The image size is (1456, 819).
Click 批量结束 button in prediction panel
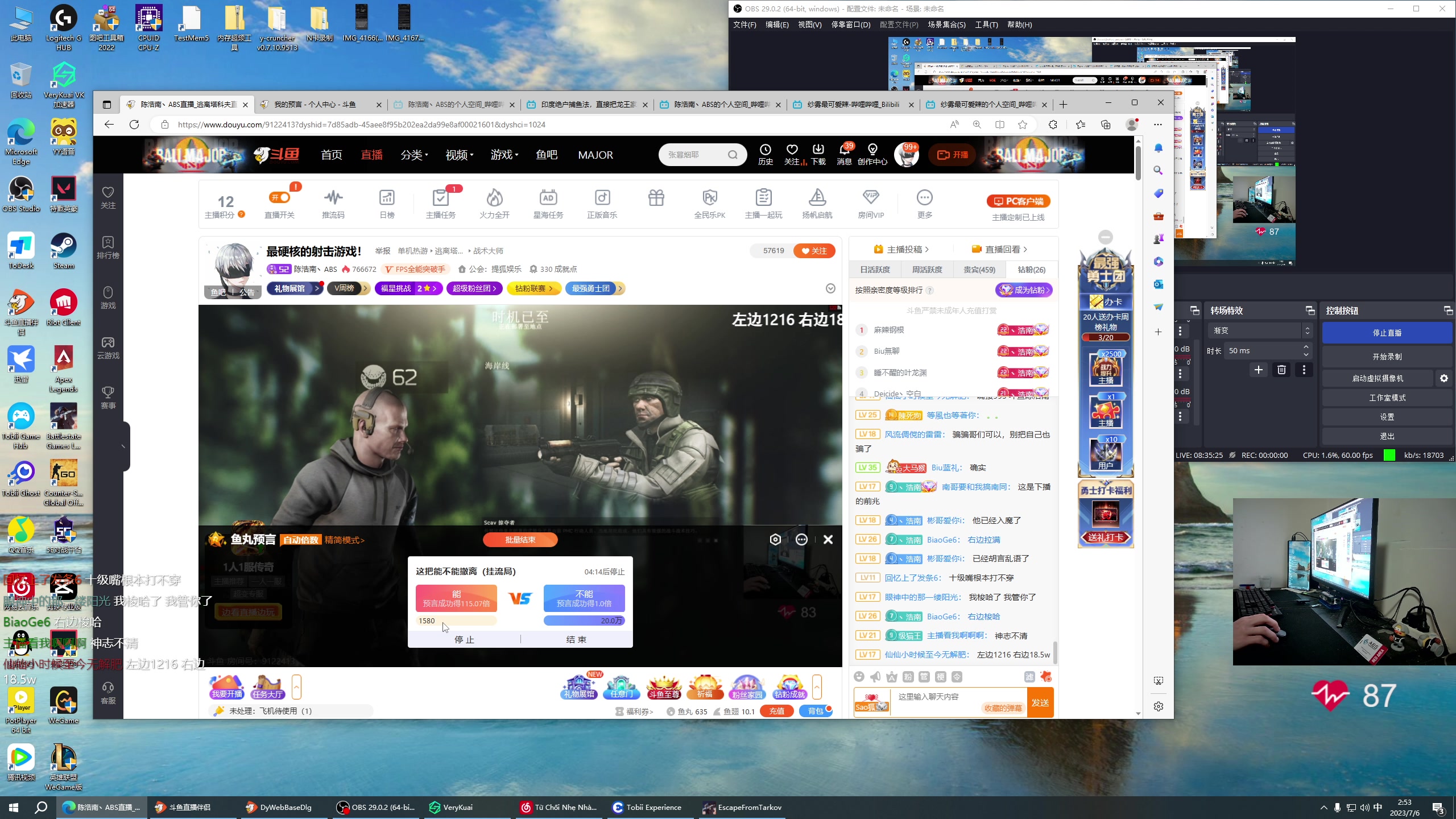point(520,540)
